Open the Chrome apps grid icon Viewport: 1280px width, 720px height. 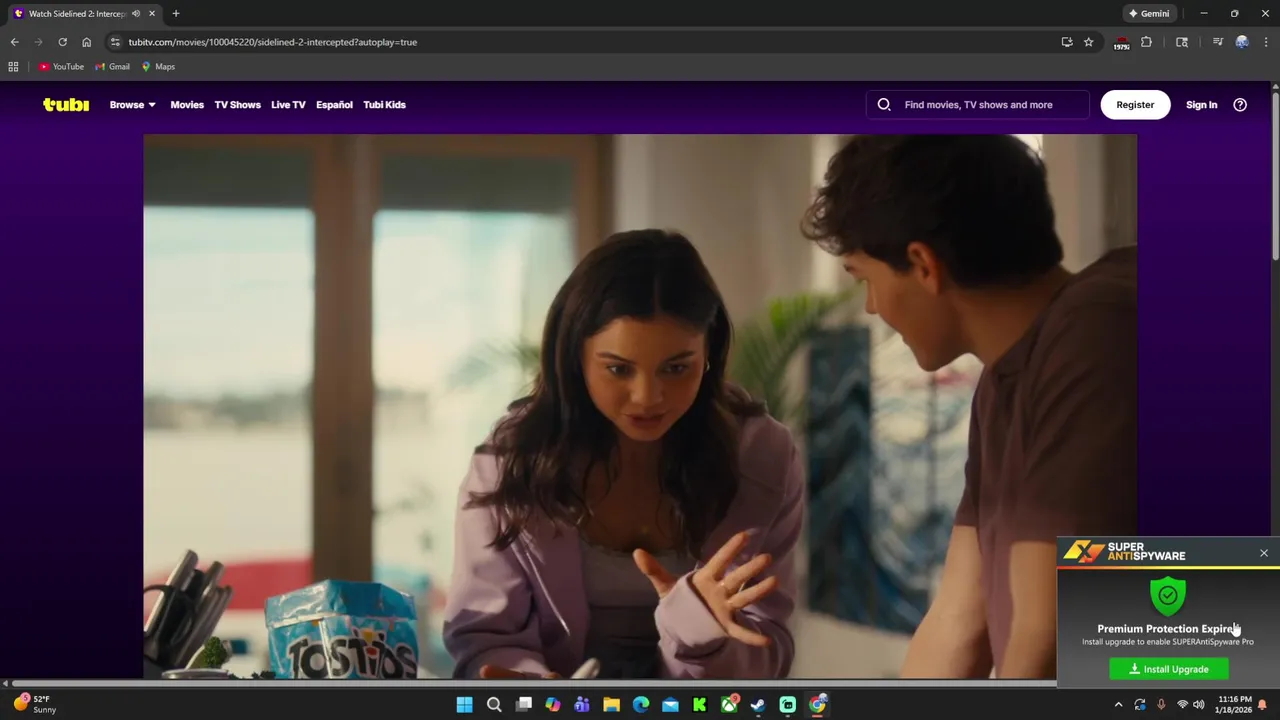pyautogui.click(x=13, y=67)
